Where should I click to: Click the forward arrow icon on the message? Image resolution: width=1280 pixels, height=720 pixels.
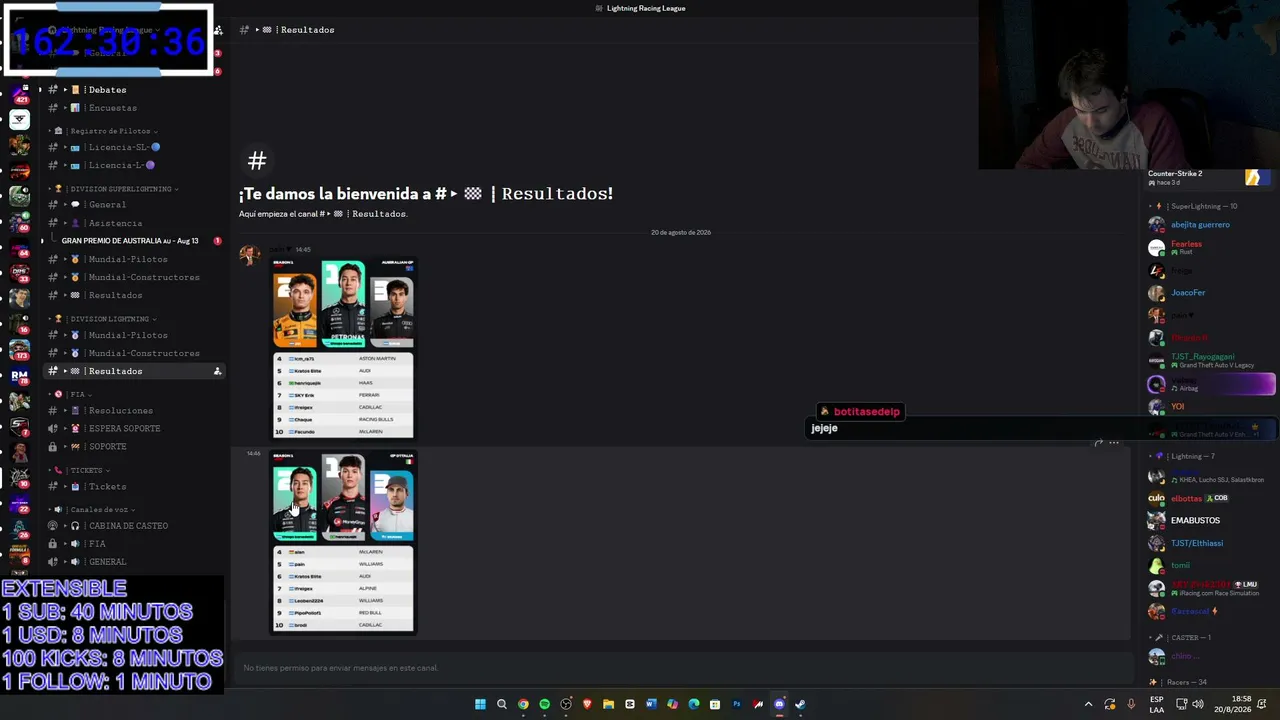click(1098, 443)
